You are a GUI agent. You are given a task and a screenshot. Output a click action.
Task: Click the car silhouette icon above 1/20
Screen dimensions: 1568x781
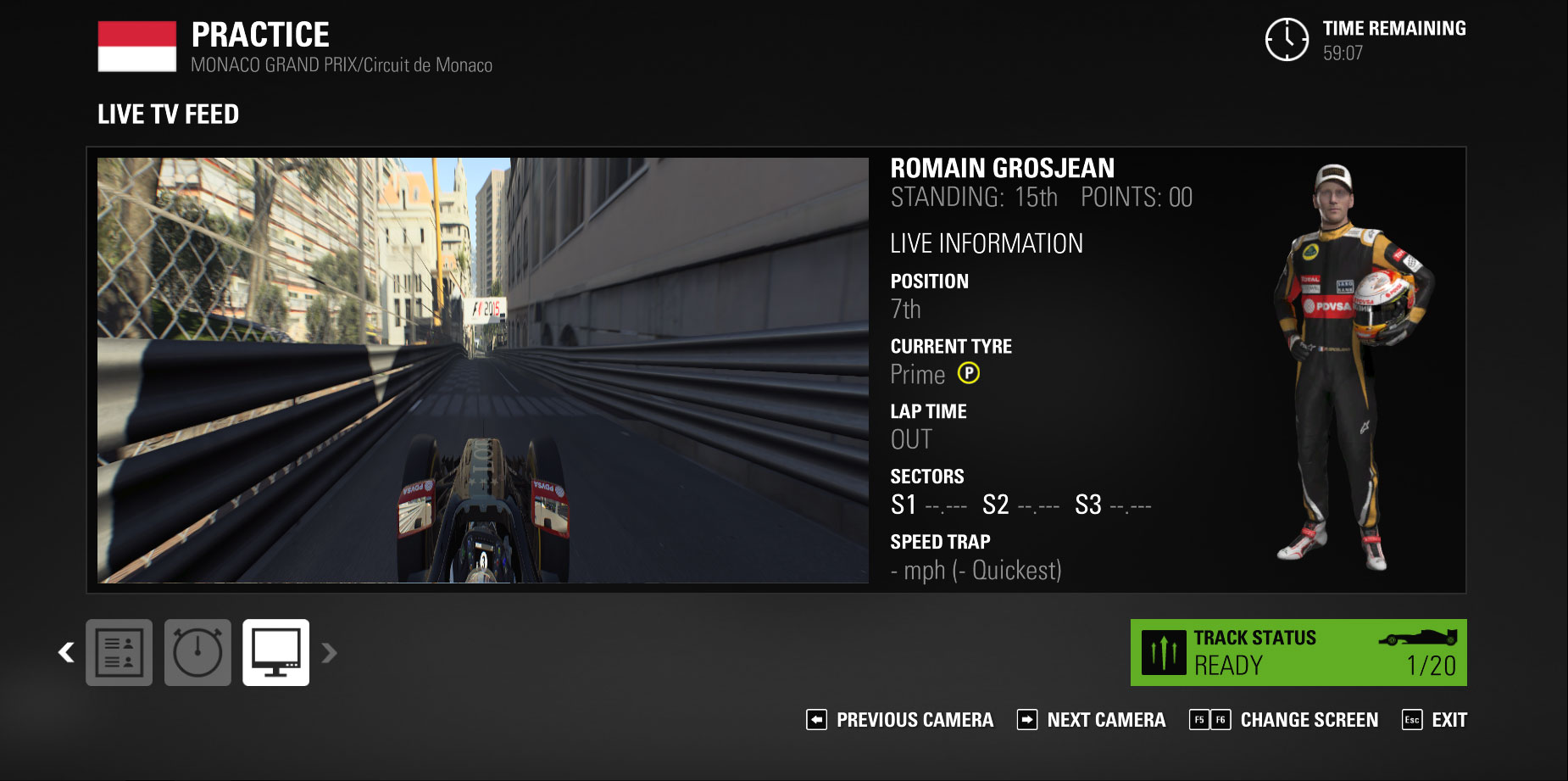coord(1418,637)
